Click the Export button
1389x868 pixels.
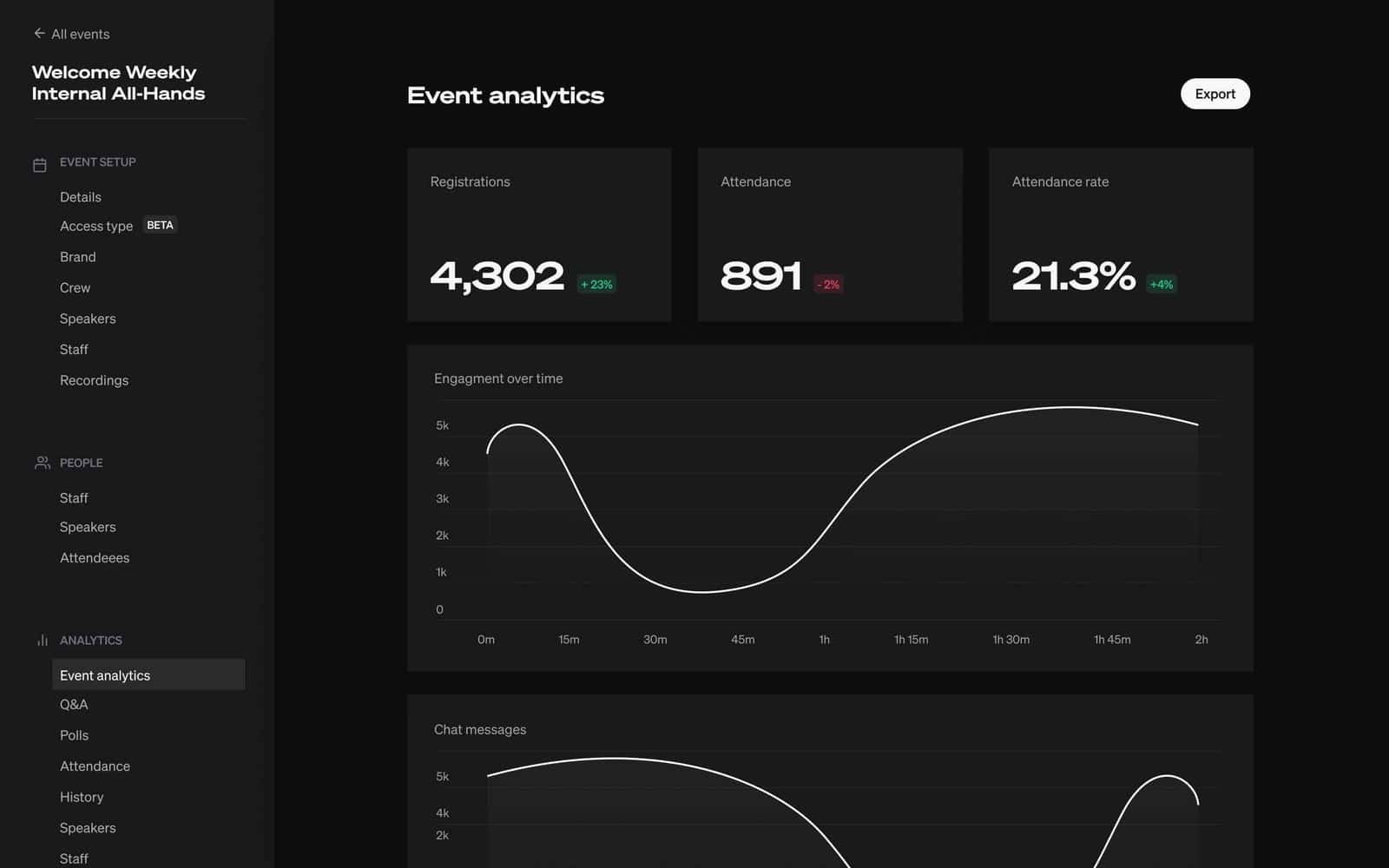pos(1215,94)
